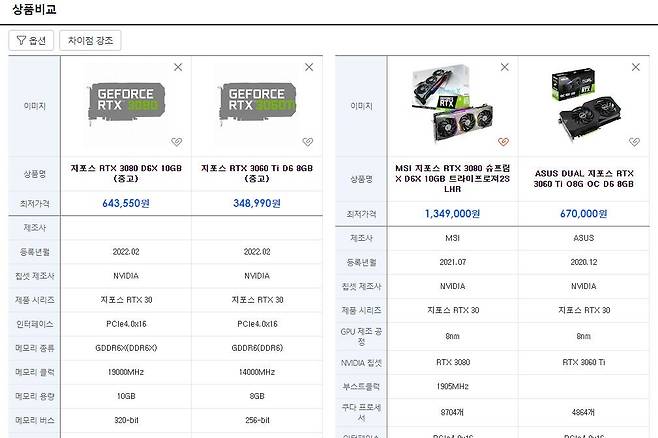
Task: Open GeForce RTX 3060 Ti placeholder image
Action: (257, 104)
